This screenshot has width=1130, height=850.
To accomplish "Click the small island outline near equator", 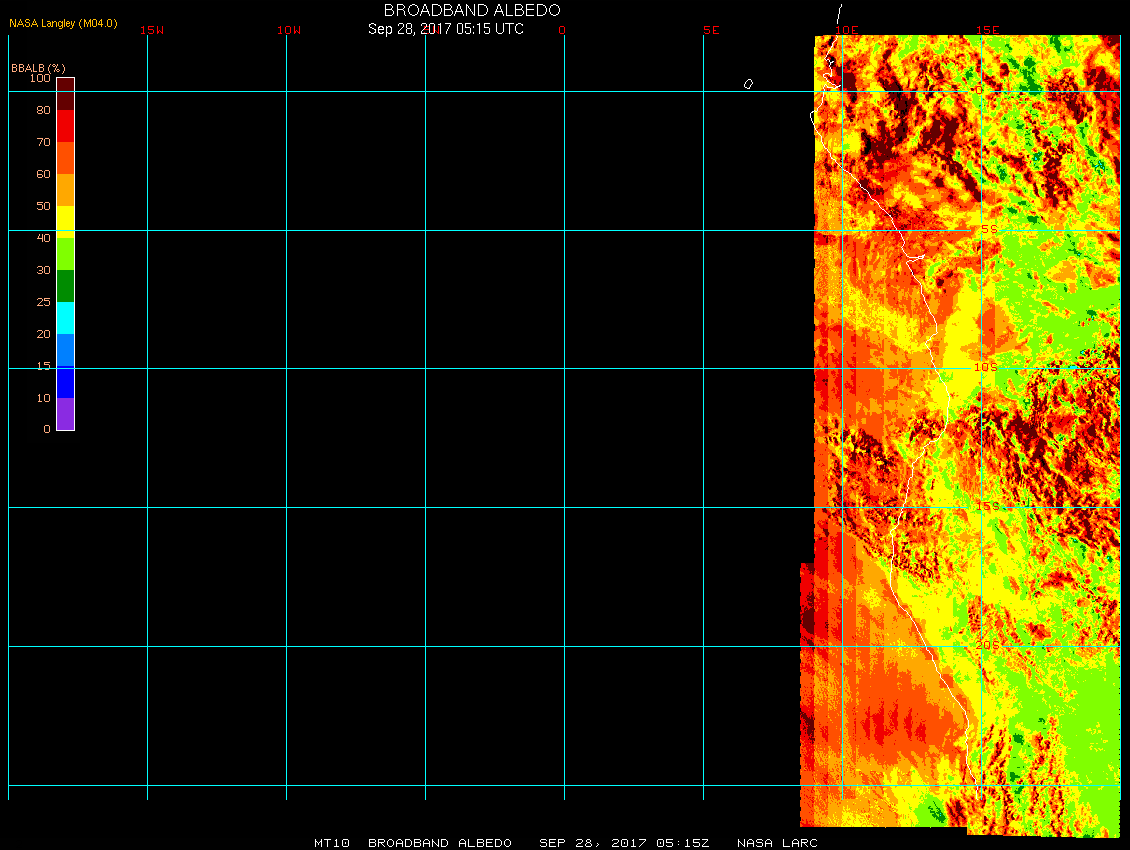I will [748, 84].
